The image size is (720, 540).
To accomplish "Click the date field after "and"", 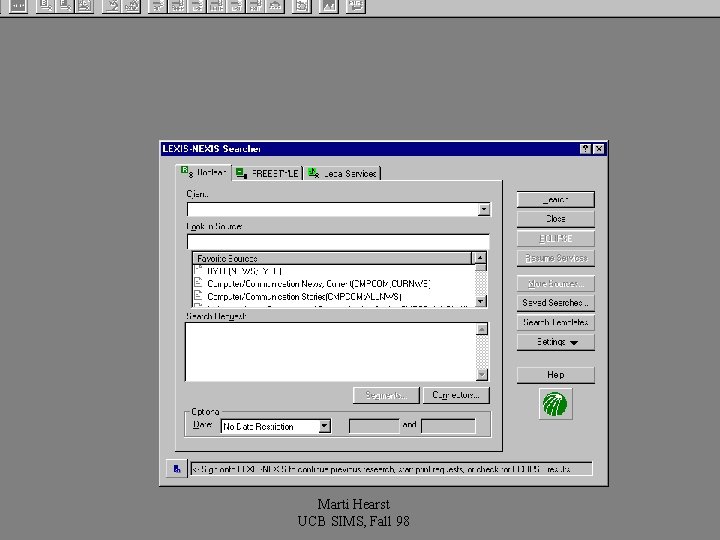I will coord(448,426).
